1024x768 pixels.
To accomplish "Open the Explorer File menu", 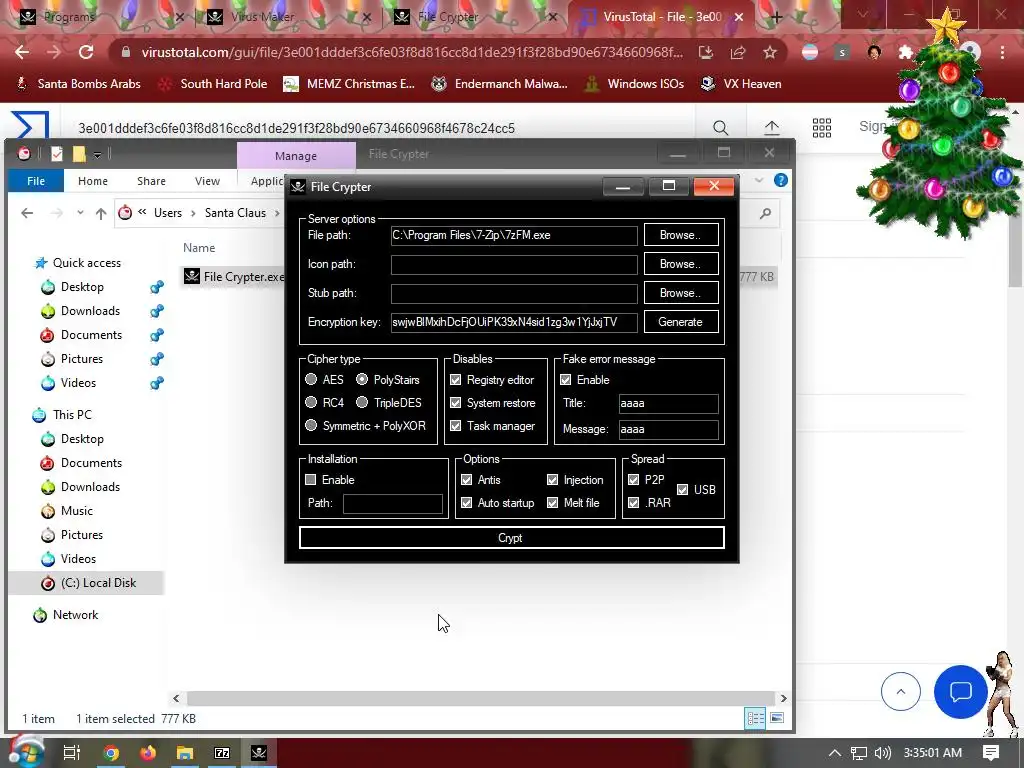I will coord(36,181).
